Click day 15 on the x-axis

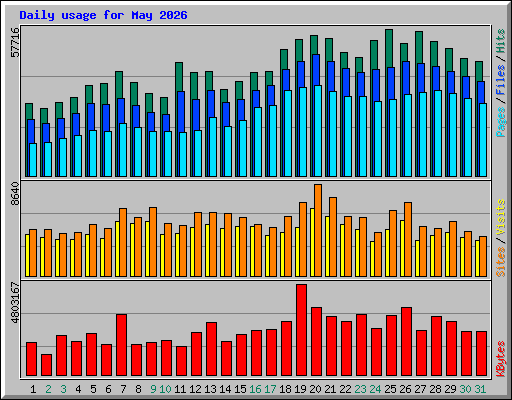pos(240,389)
